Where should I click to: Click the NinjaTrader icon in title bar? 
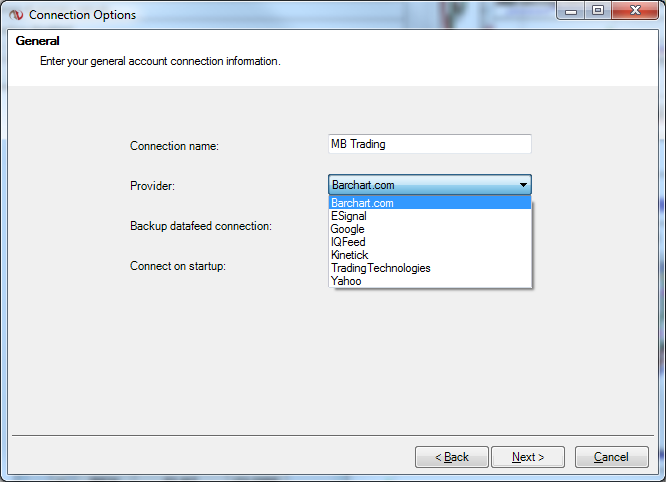pyautogui.click(x=16, y=14)
